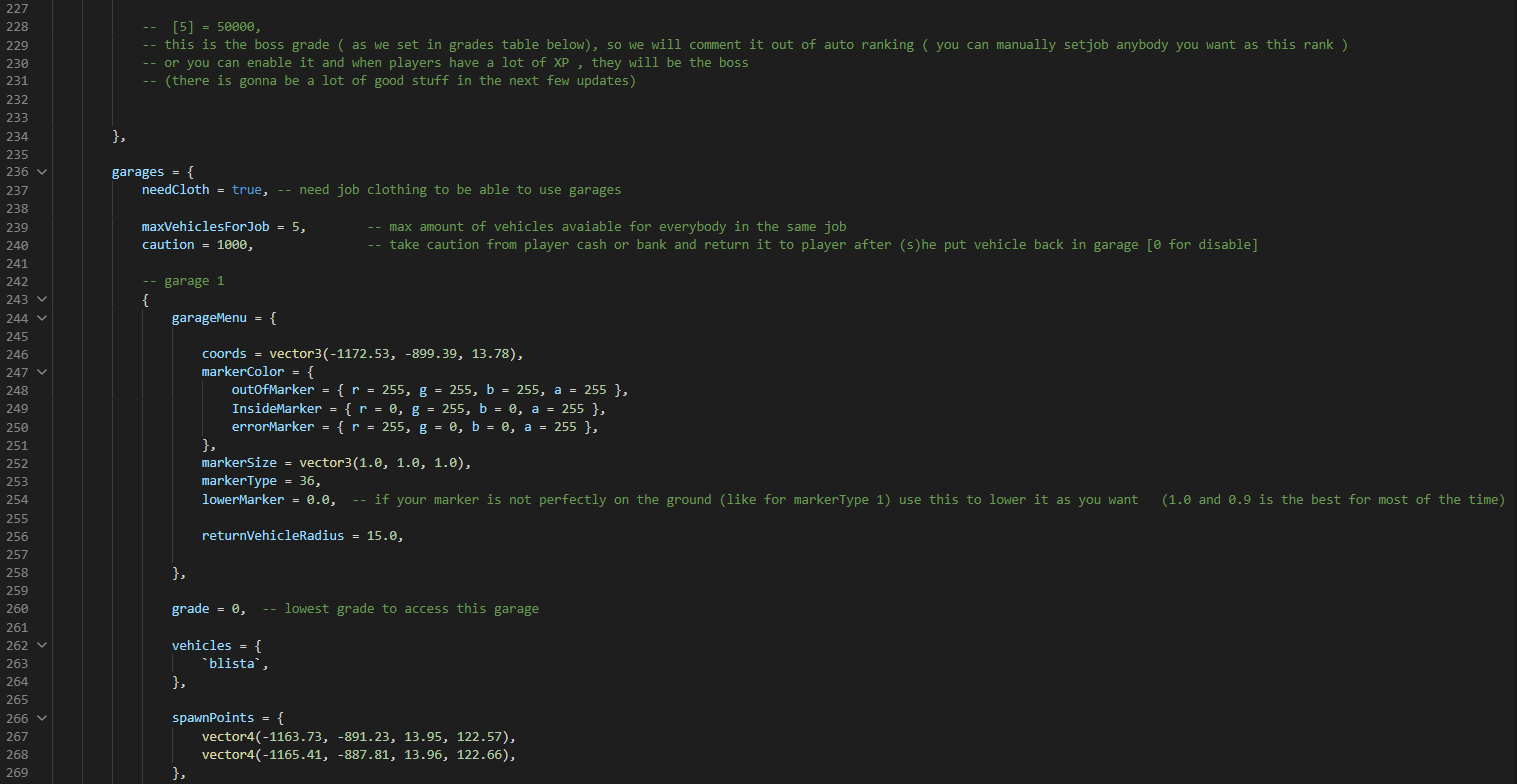This screenshot has height=784, width=1517.
Task: Collapse the vehicles list at line 262
Action: click(x=41, y=645)
